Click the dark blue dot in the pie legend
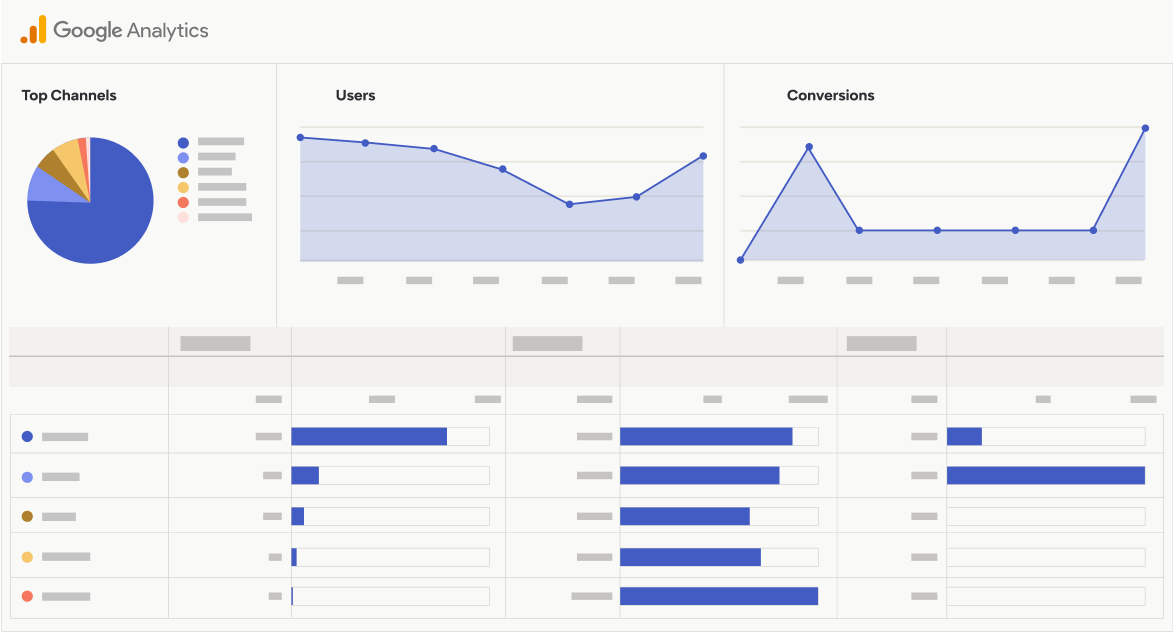 click(183, 143)
